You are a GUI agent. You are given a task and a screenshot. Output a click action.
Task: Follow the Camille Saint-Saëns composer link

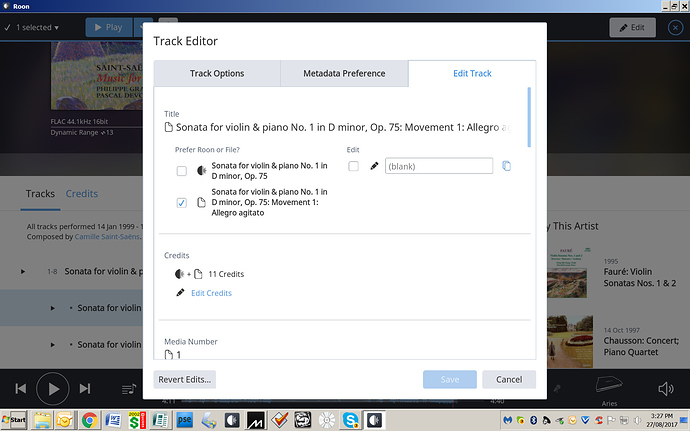point(107,237)
